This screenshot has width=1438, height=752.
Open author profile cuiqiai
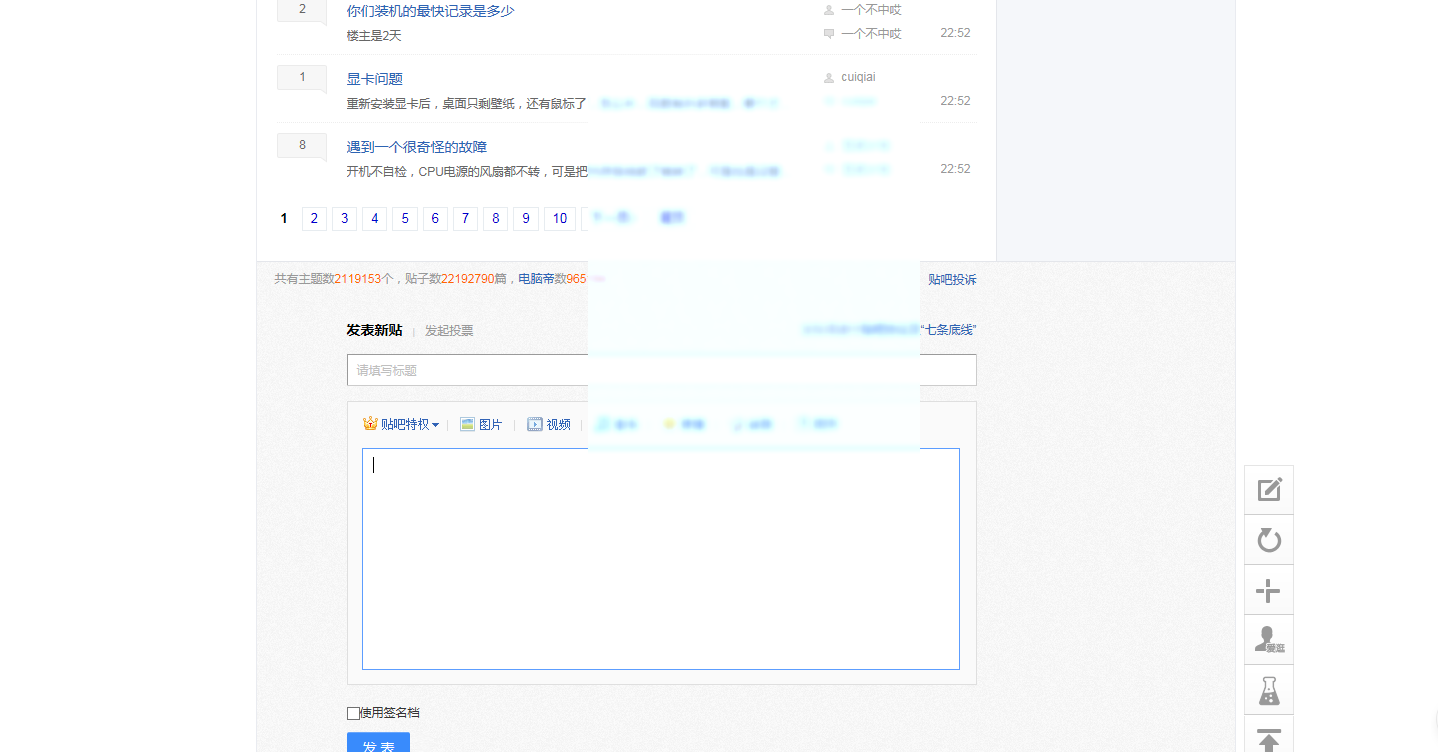[x=858, y=78]
